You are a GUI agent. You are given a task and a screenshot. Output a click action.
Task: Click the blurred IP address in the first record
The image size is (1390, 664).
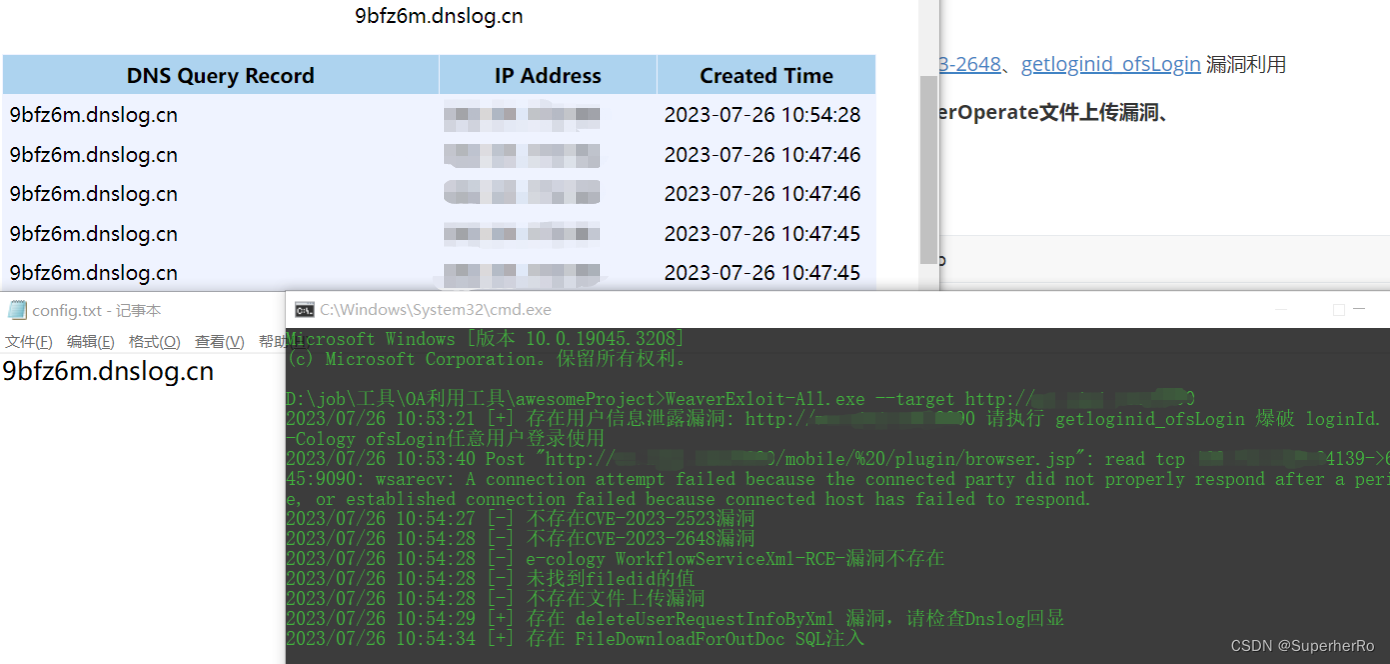(x=522, y=114)
